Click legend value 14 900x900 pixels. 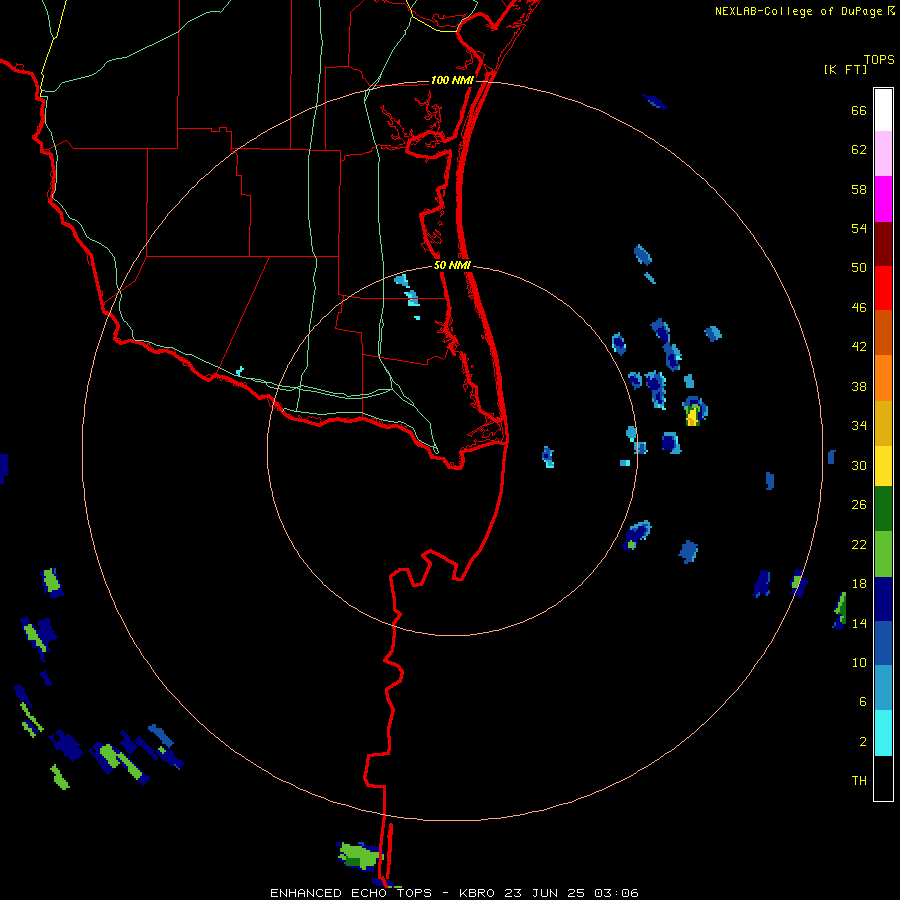pyautogui.click(x=859, y=623)
